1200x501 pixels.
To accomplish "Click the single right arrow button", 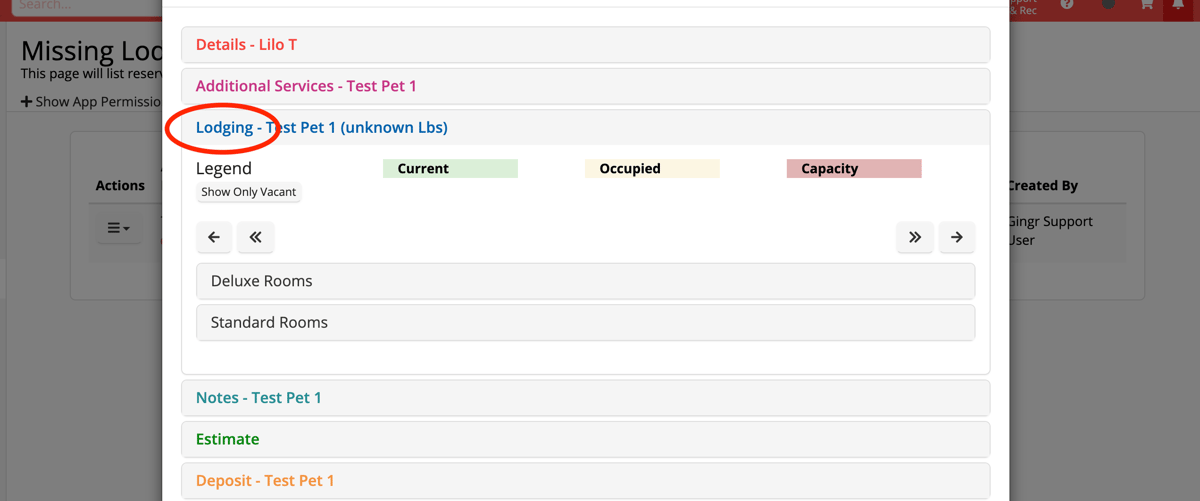I will click(957, 237).
